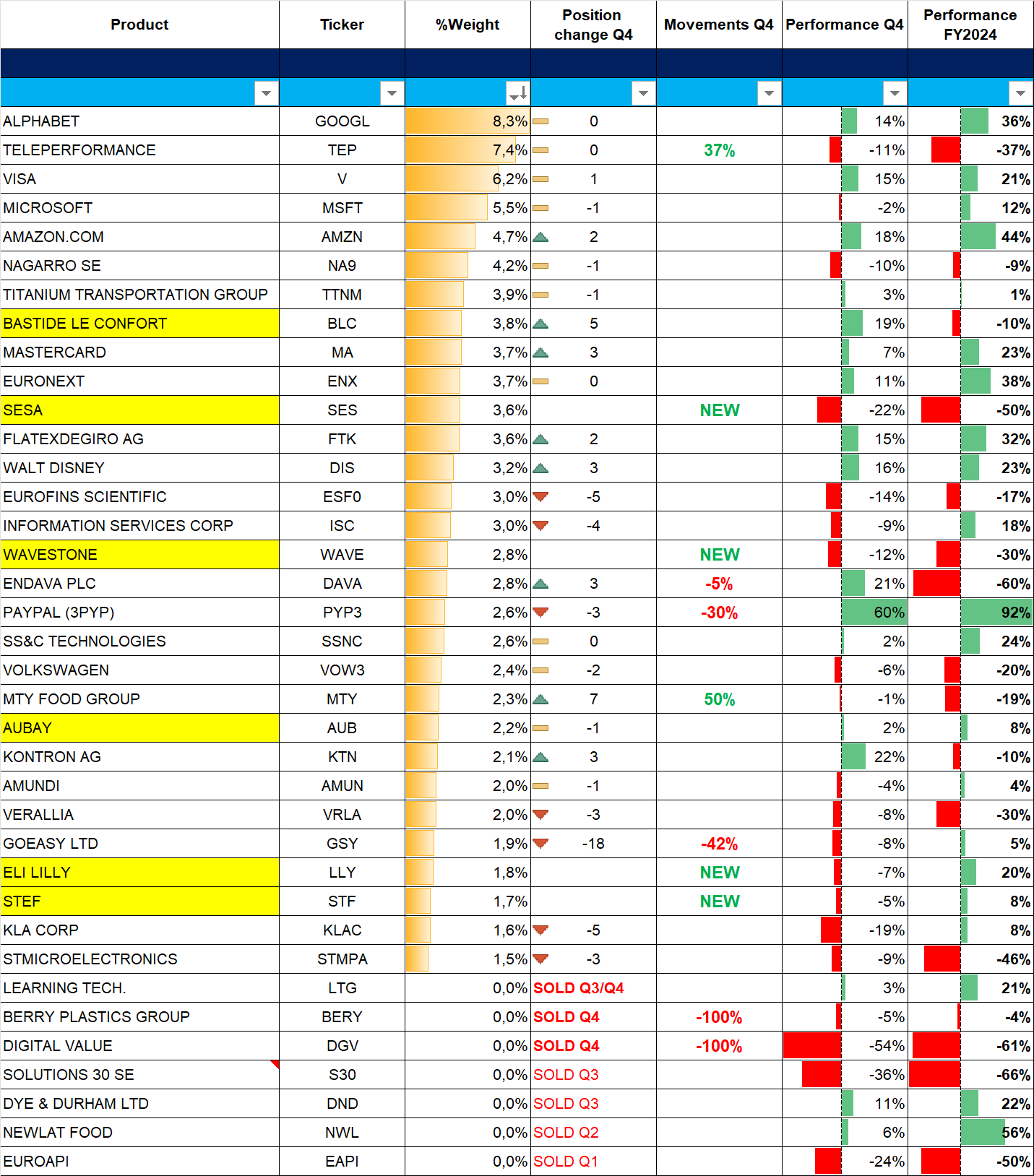Select the 92% FY2024 cell for PAYPAL
The width and height of the screenshot is (1034, 1176).
click(x=970, y=613)
